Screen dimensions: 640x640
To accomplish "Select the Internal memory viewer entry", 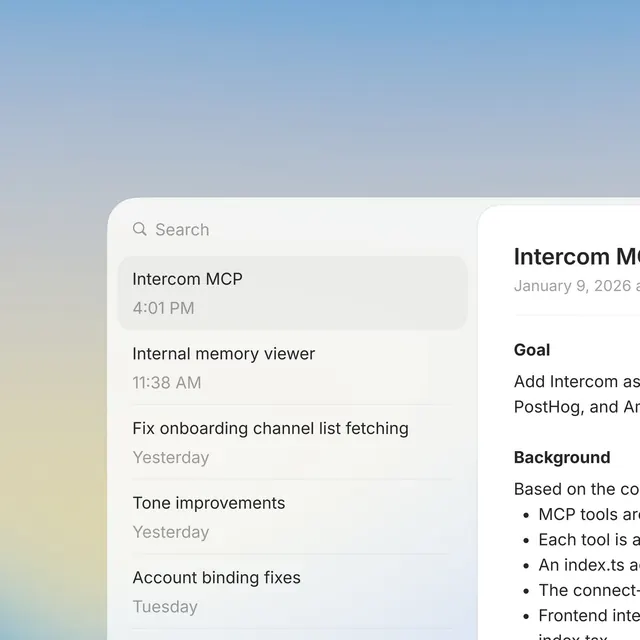I will point(292,367).
